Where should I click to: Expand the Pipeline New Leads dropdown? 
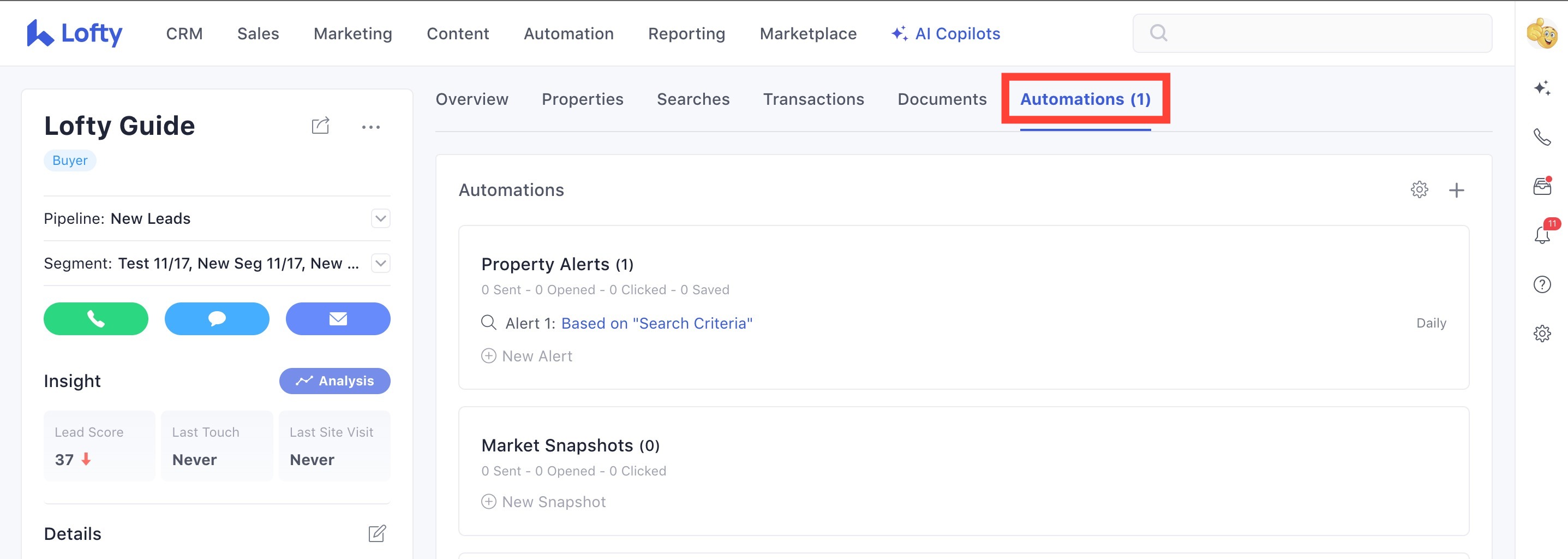tap(380, 218)
